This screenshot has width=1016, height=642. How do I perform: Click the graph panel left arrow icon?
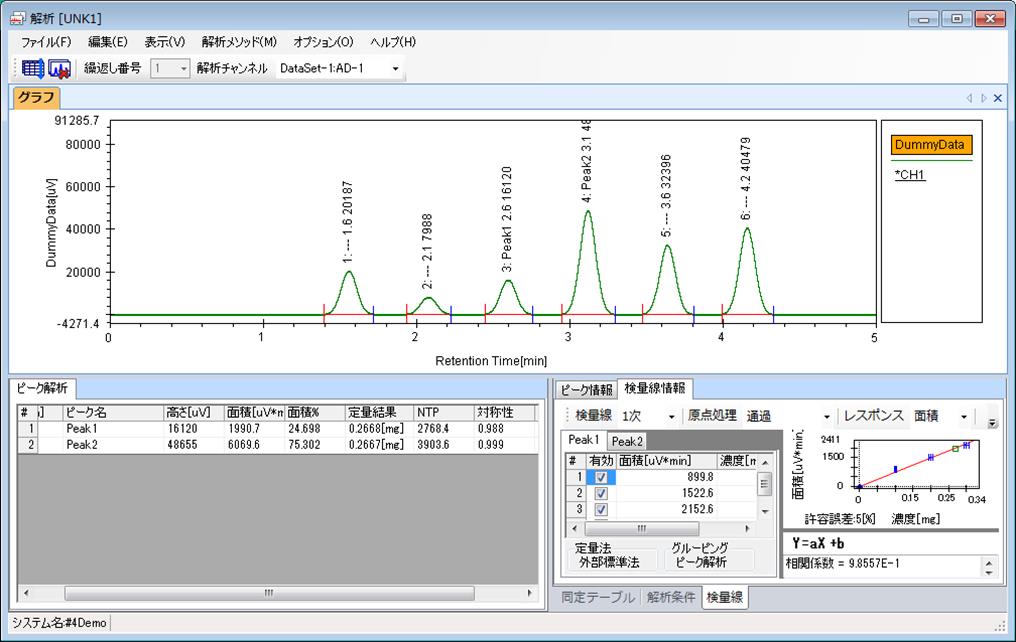click(969, 98)
